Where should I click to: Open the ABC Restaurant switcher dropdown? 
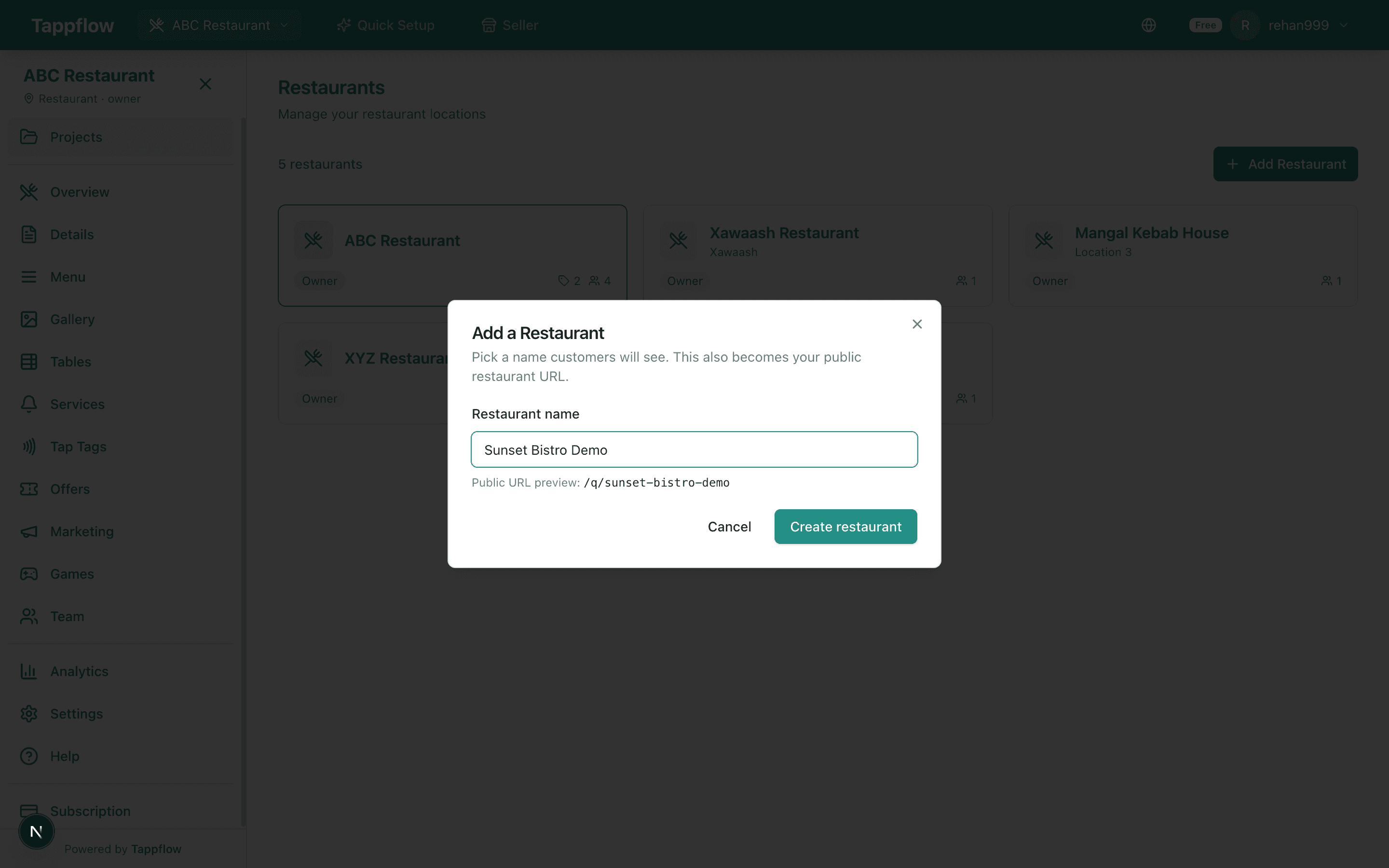pos(220,25)
